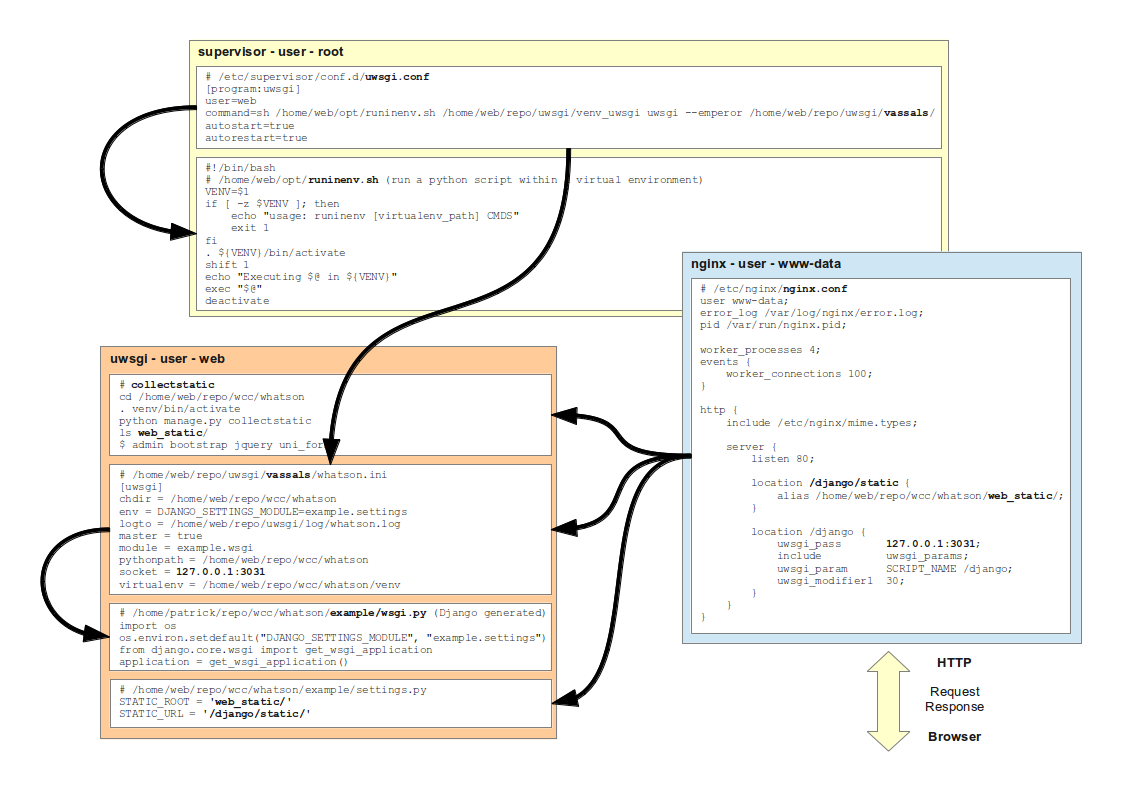Click the "STATIC_ROOT = 'web_static/'" line
This screenshot has height=794, width=1123.
[x=206, y=702]
